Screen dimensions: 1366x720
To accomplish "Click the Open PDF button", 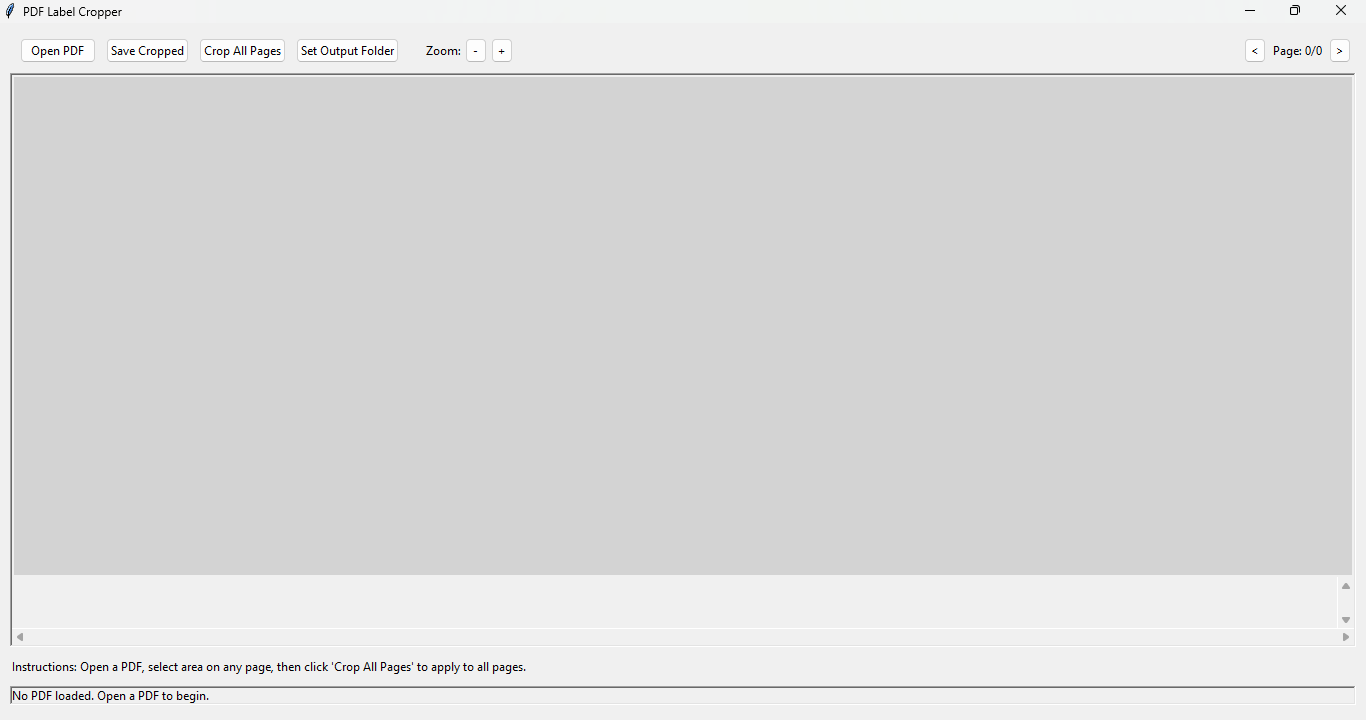I will coord(58,51).
